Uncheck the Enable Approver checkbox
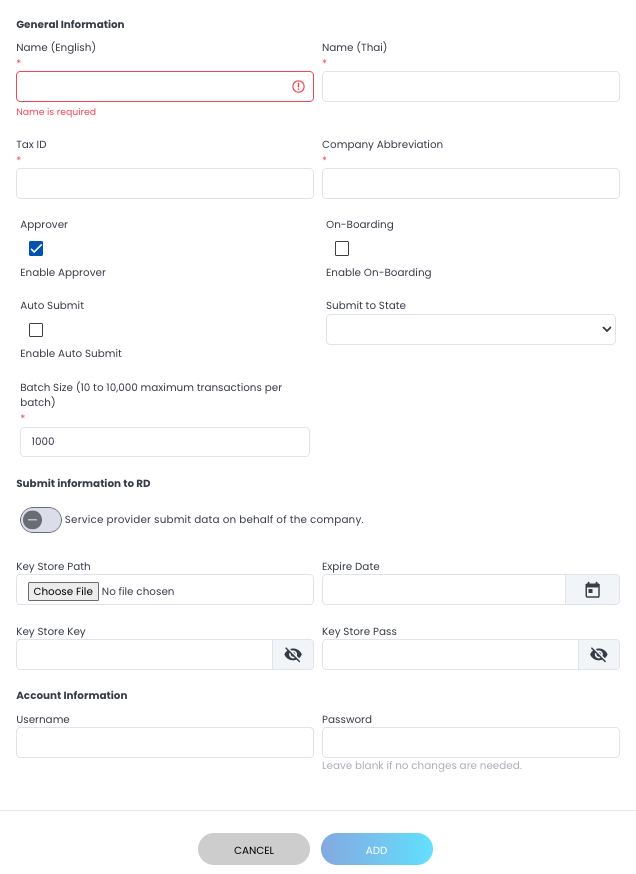Viewport: 636px width, 874px height. (x=36, y=249)
